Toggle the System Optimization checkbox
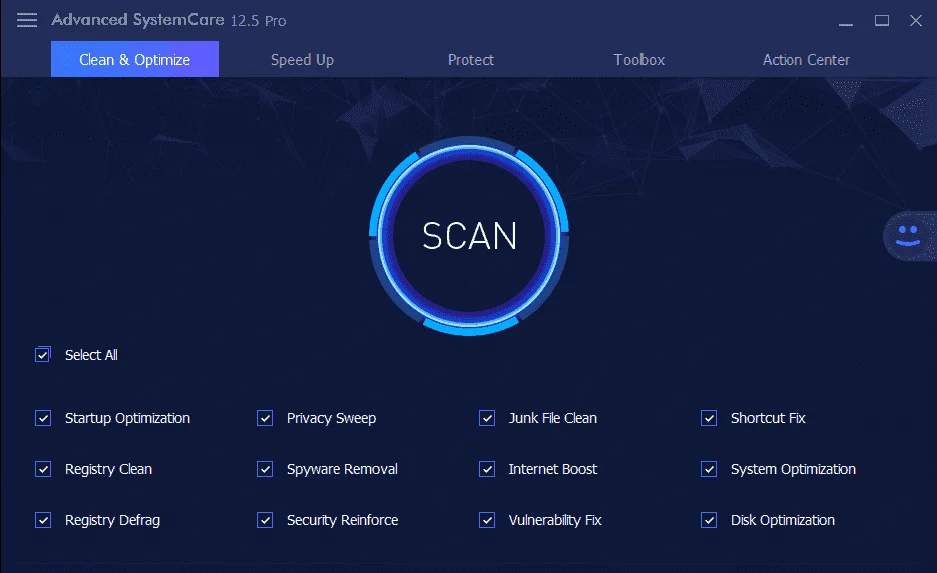Image resolution: width=937 pixels, height=573 pixels. pos(709,469)
